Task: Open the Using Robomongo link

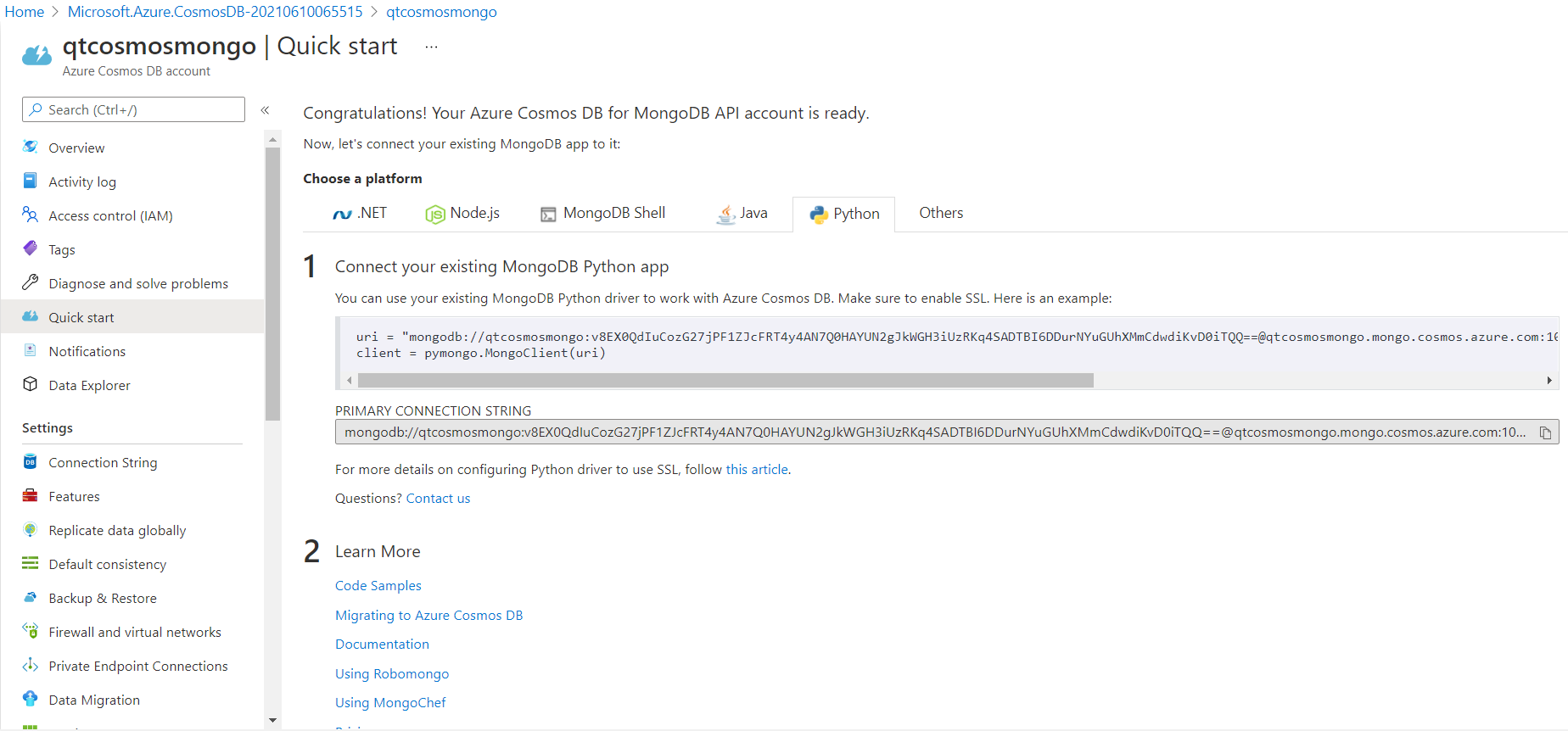Action: pos(392,673)
